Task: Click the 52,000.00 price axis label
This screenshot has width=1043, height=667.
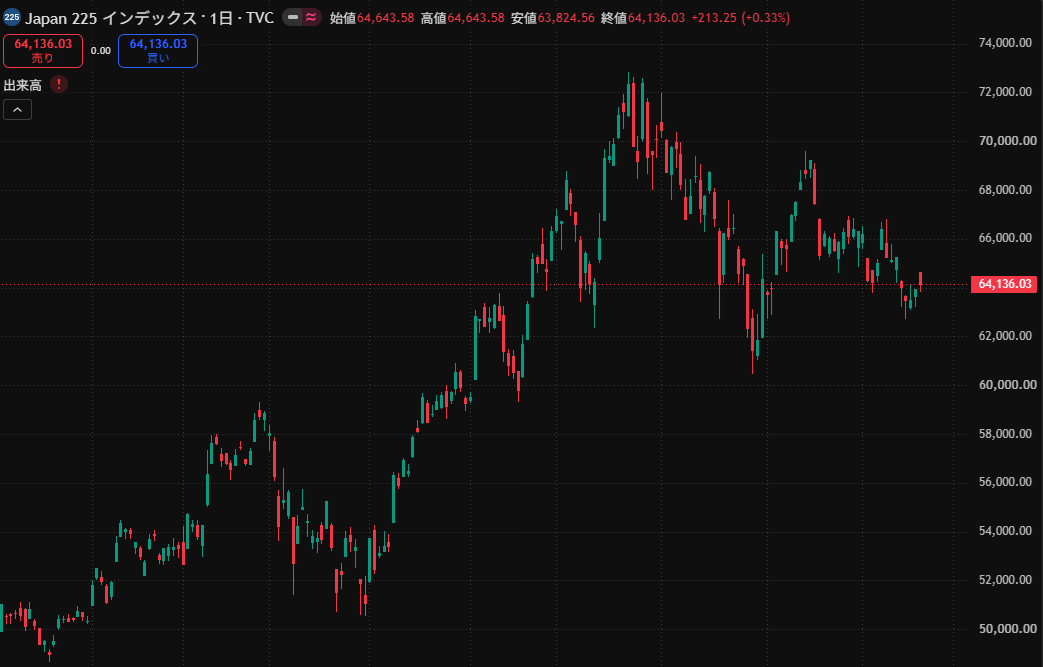Action: point(1005,580)
